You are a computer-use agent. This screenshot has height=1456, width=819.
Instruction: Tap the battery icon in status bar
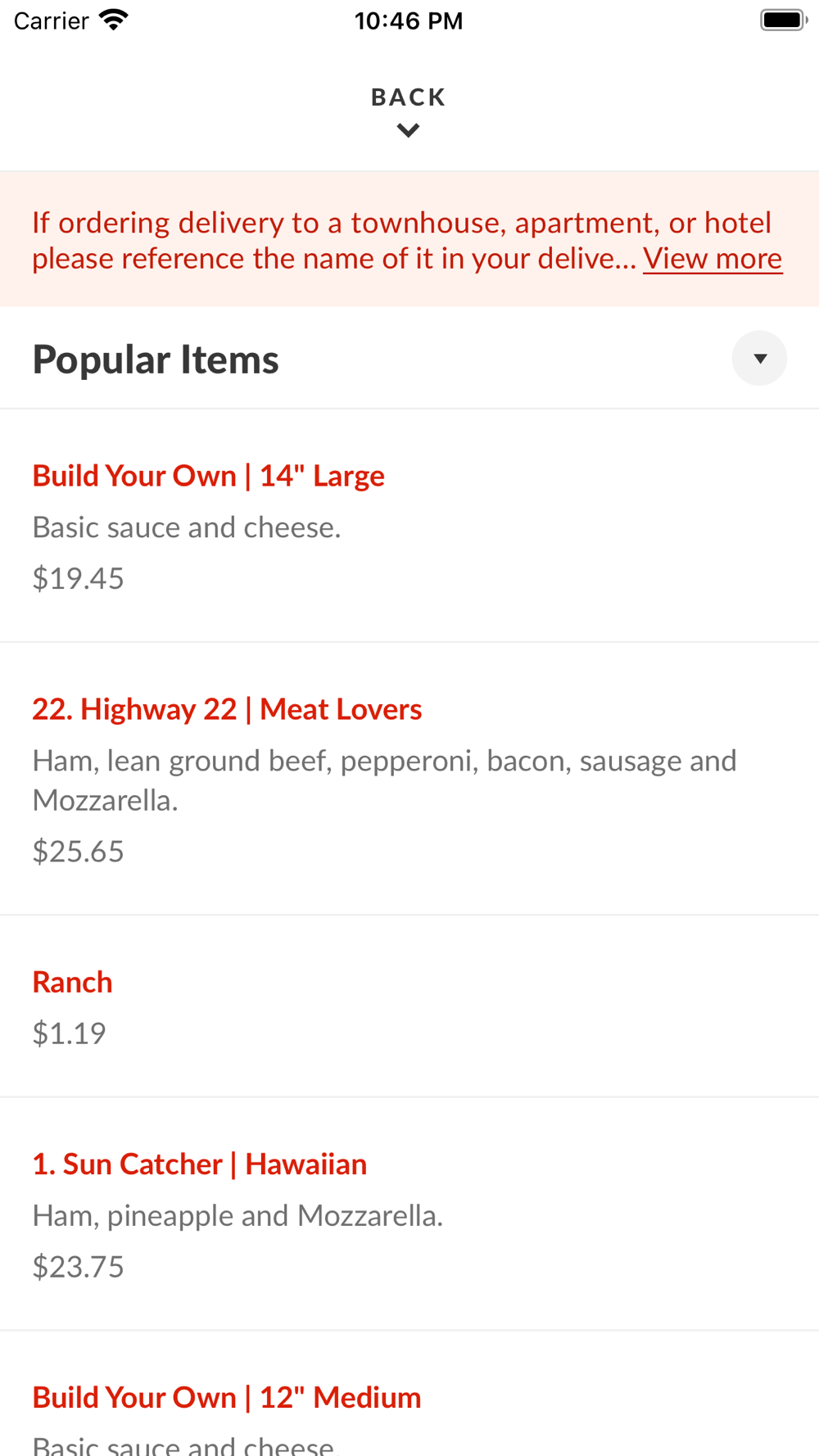[782, 20]
